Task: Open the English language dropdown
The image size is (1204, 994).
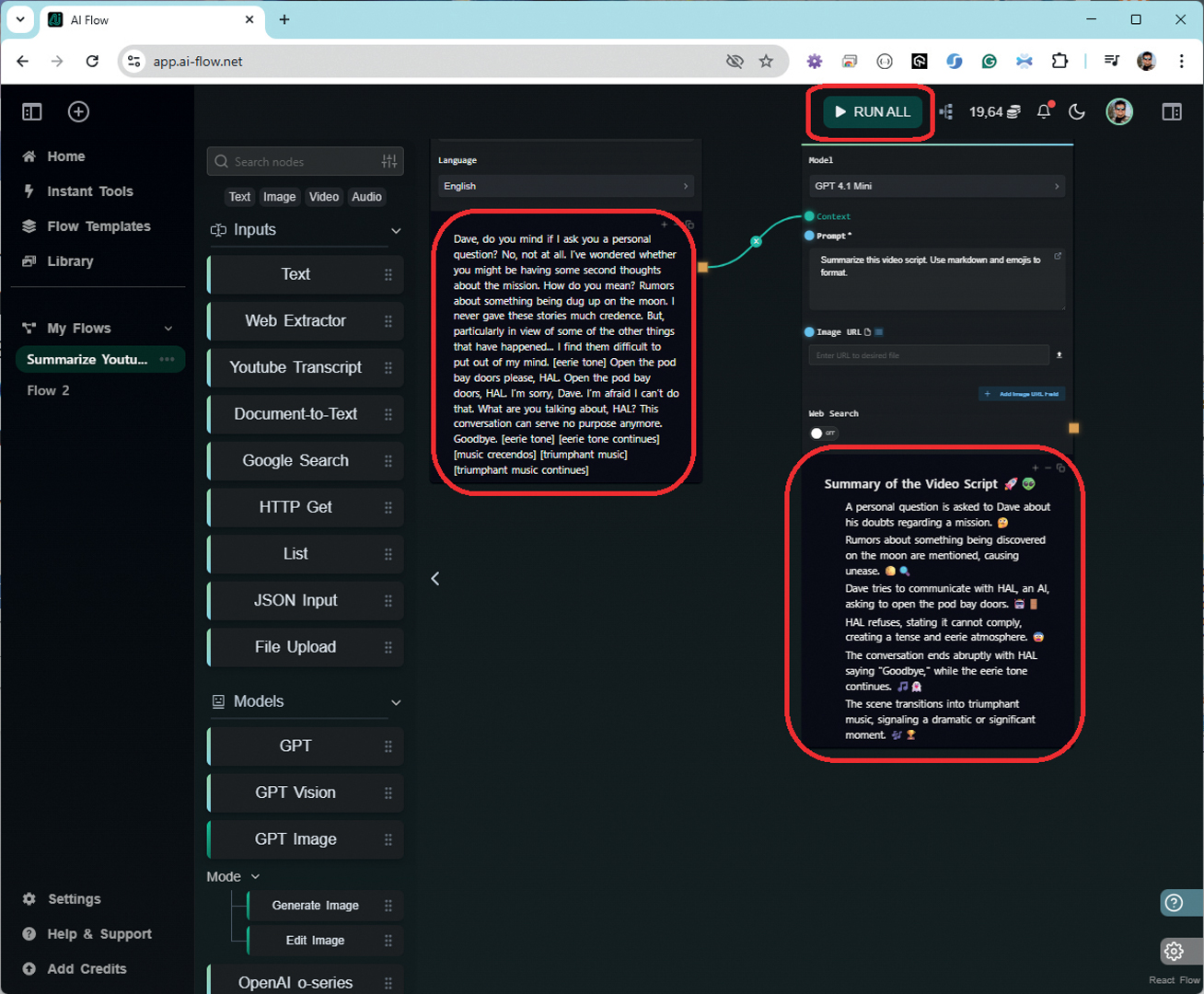Action: click(565, 186)
